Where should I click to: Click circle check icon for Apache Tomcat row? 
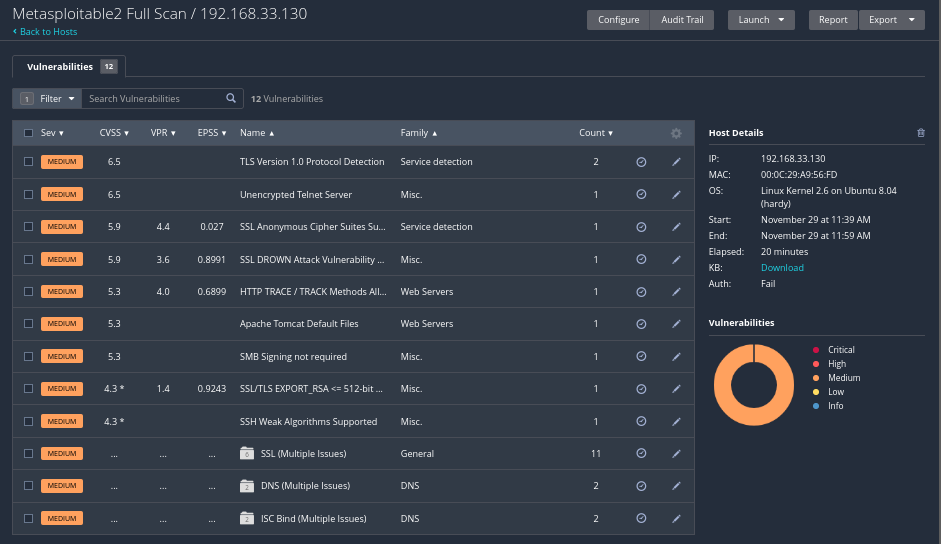click(x=641, y=324)
